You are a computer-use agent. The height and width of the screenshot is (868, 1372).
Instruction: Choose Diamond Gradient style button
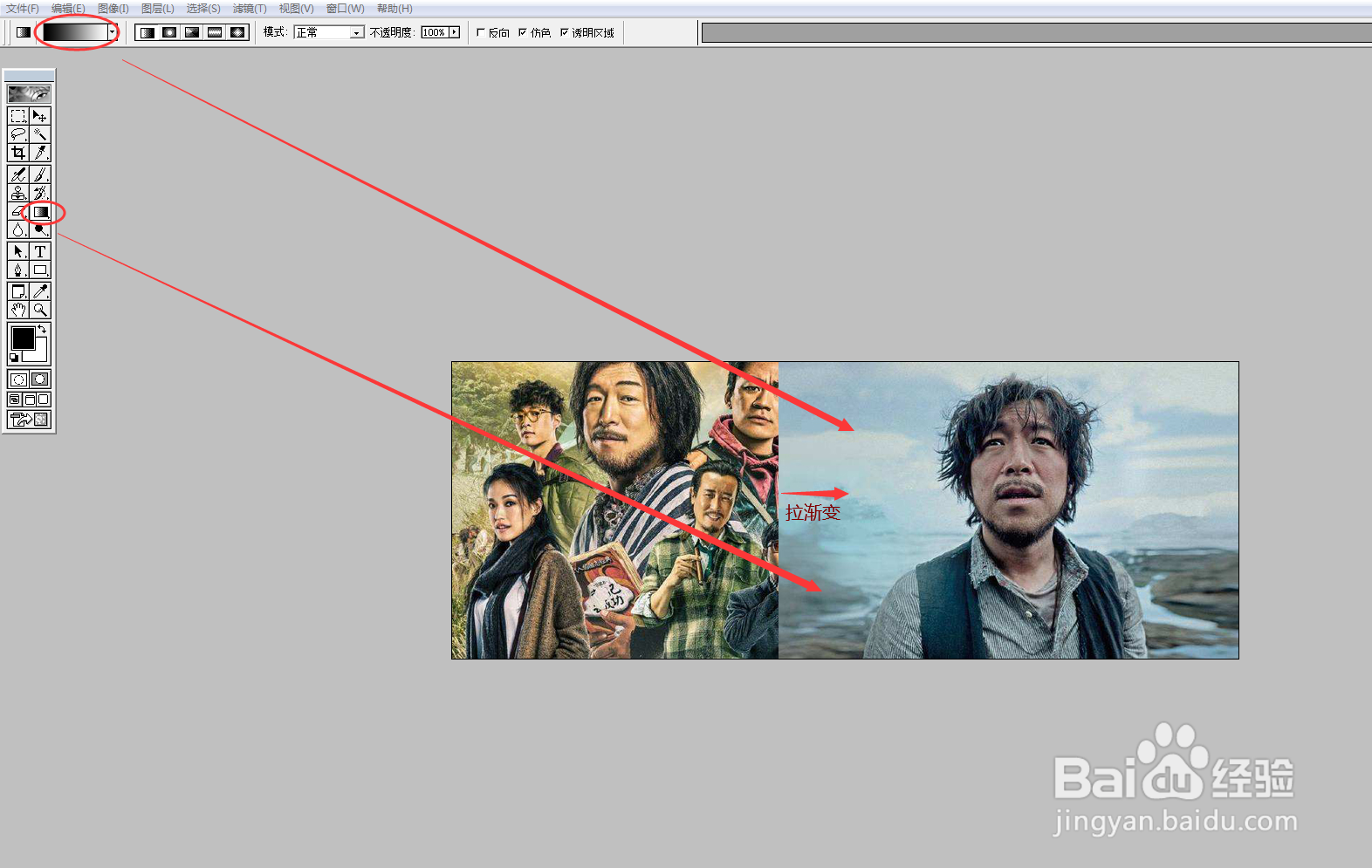[x=237, y=32]
